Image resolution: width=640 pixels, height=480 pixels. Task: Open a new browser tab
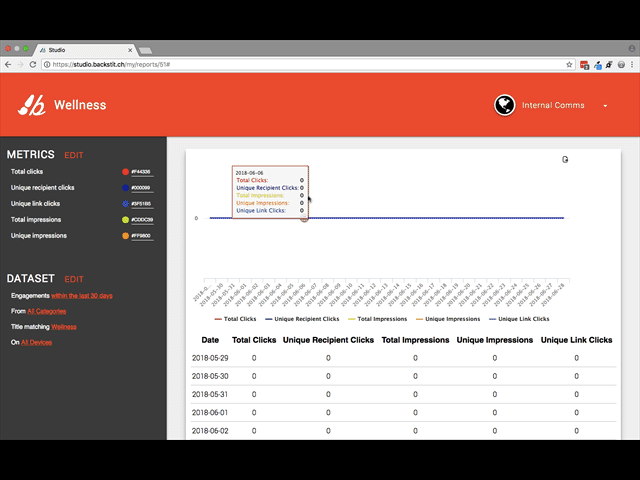coord(146,51)
